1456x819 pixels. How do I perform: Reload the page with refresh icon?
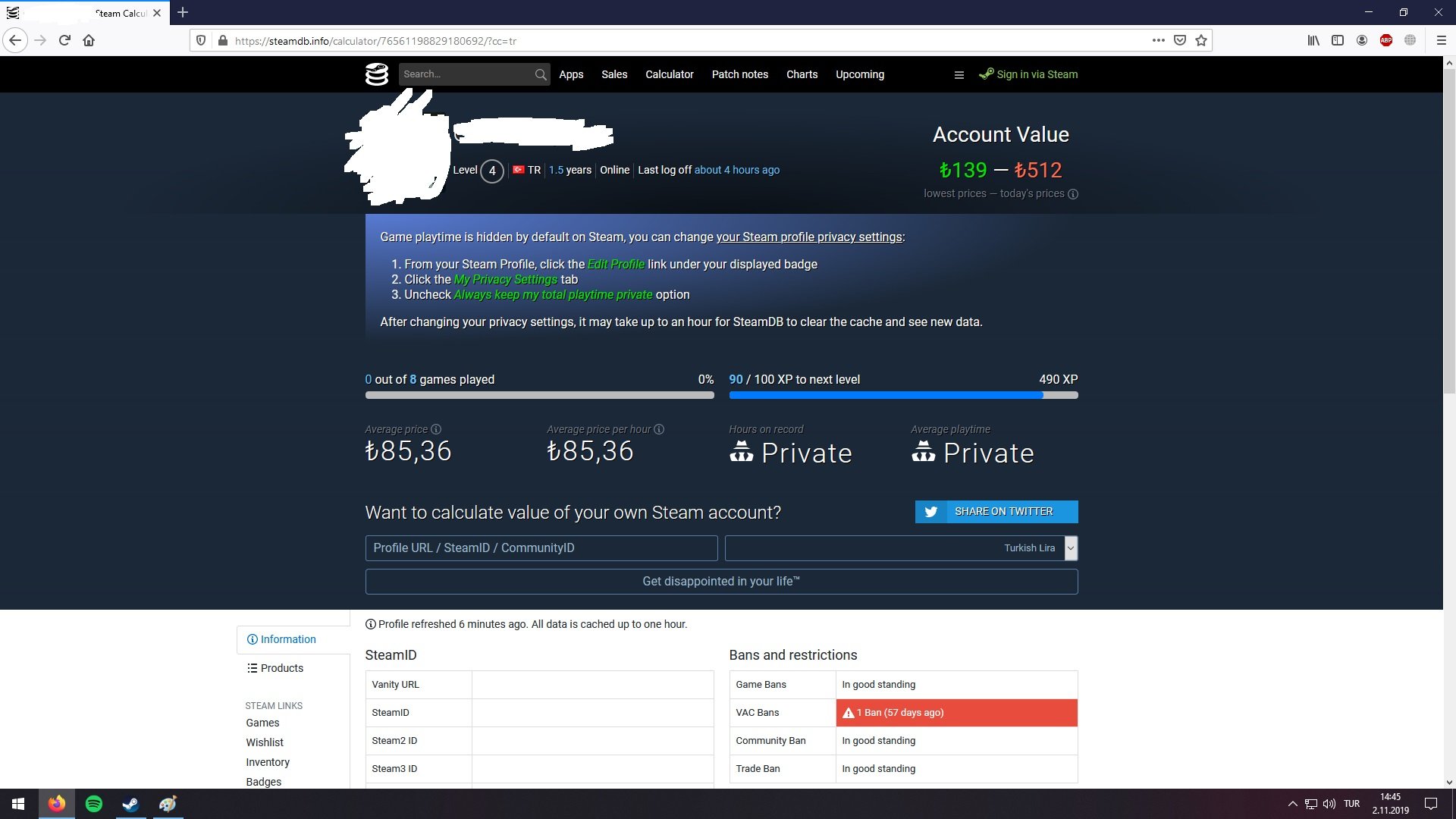[x=64, y=40]
